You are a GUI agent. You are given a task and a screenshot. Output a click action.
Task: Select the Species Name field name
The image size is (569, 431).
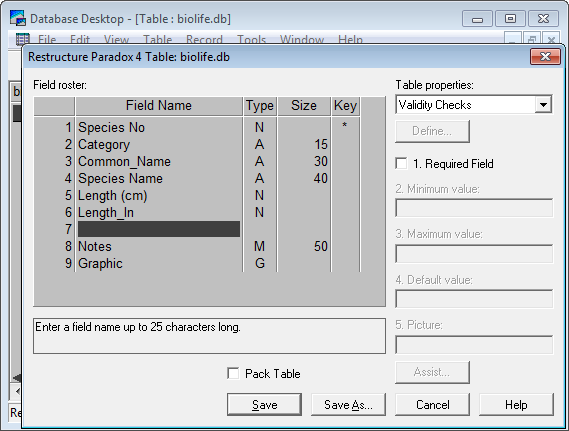[120, 178]
